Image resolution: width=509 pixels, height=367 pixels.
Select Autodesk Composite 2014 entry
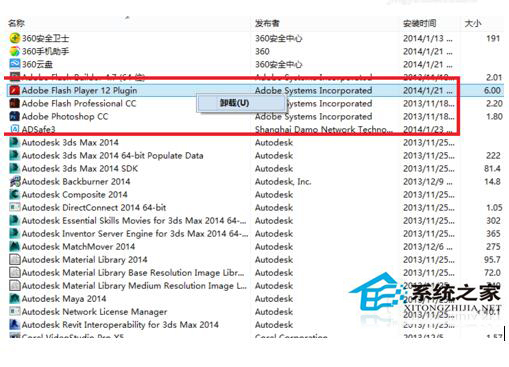75,194
